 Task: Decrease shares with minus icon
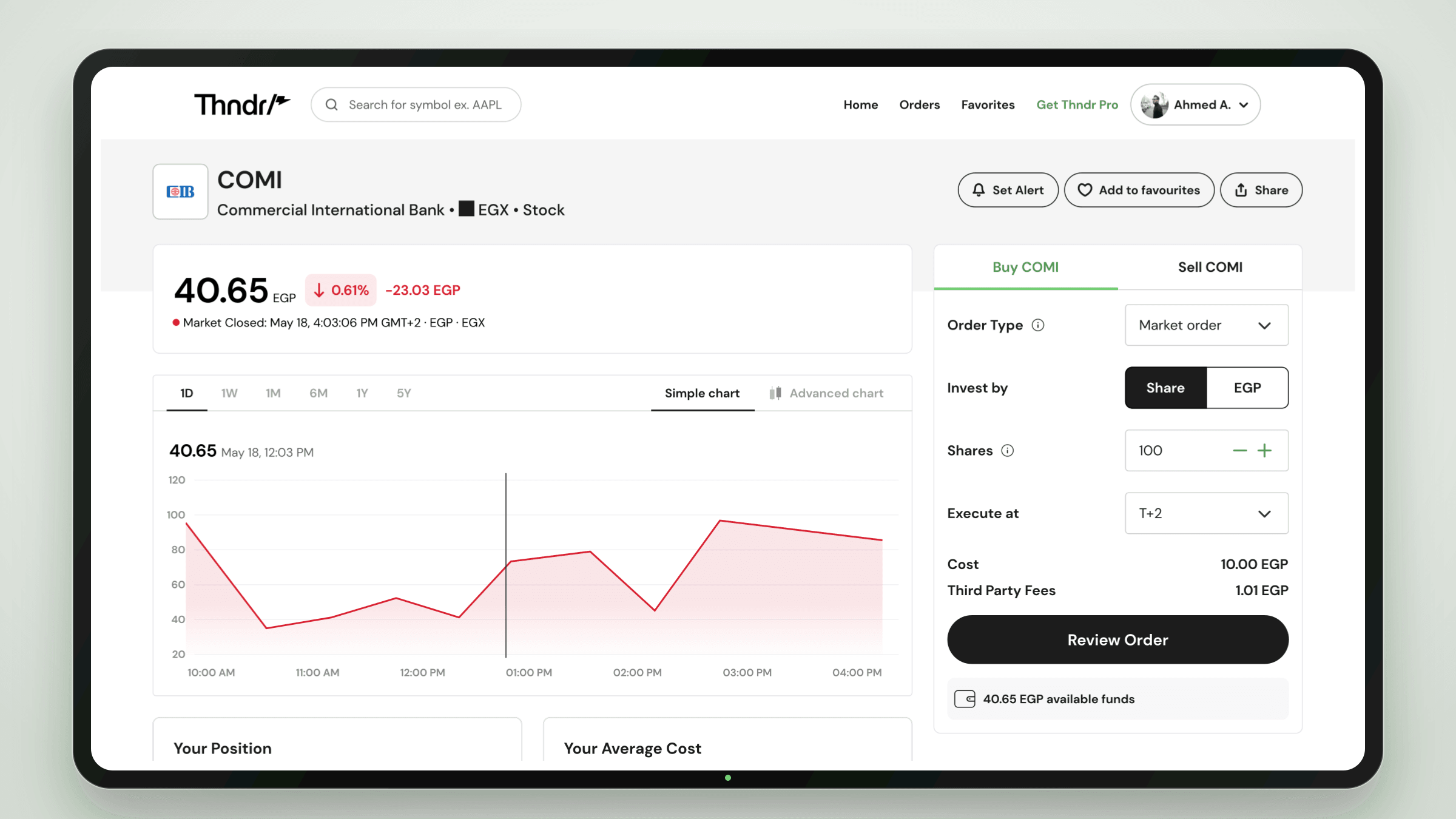pos(1239,451)
